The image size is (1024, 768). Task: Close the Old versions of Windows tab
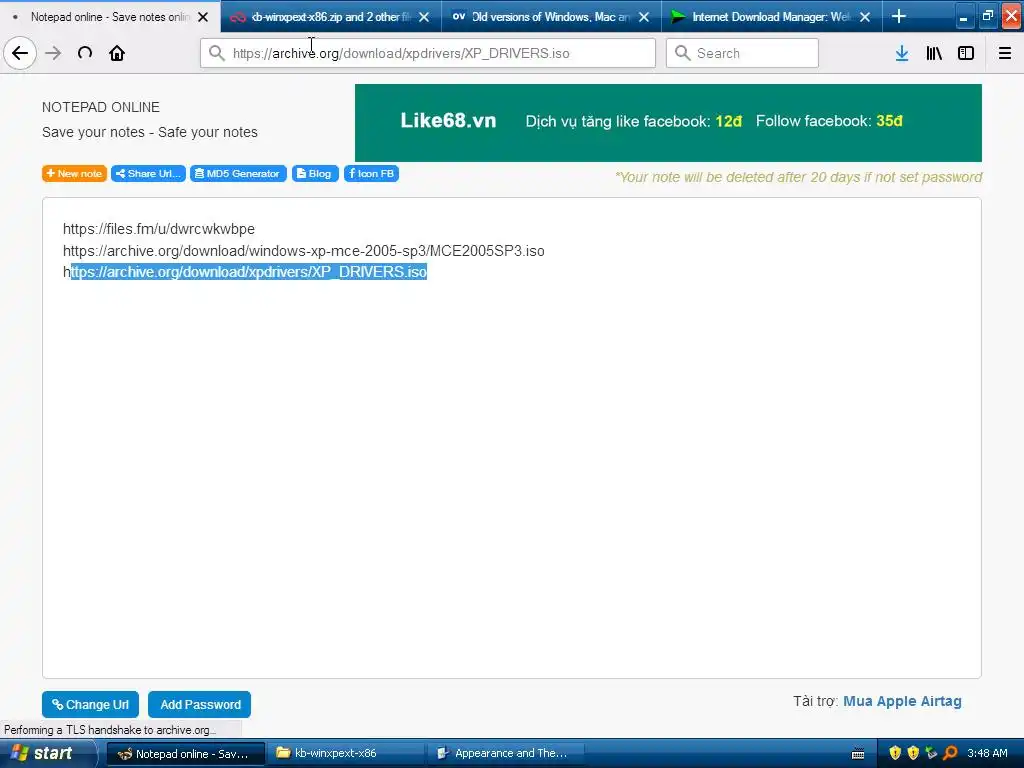click(x=644, y=17)
